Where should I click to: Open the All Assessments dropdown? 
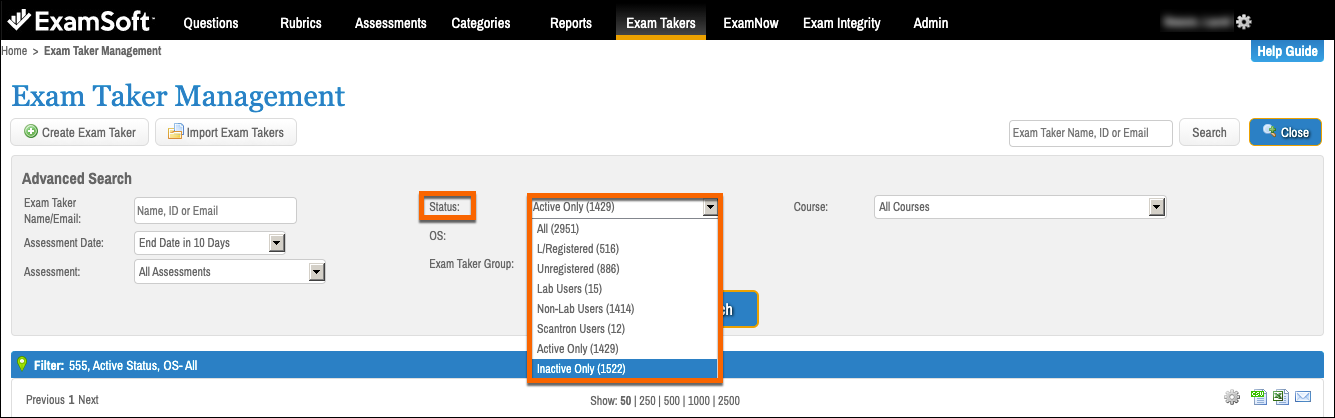[x=230, y=271]
